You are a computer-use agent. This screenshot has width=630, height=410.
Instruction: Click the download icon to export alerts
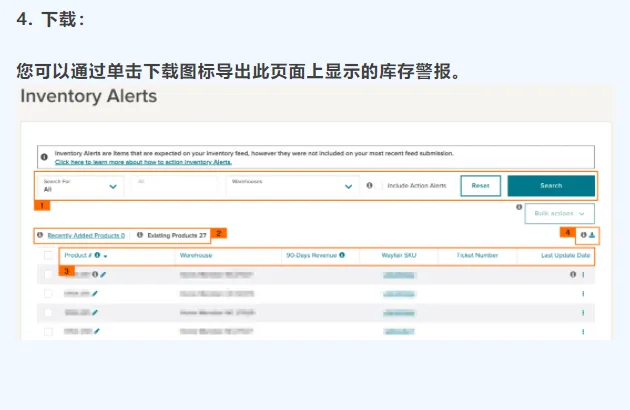(592, 235)
